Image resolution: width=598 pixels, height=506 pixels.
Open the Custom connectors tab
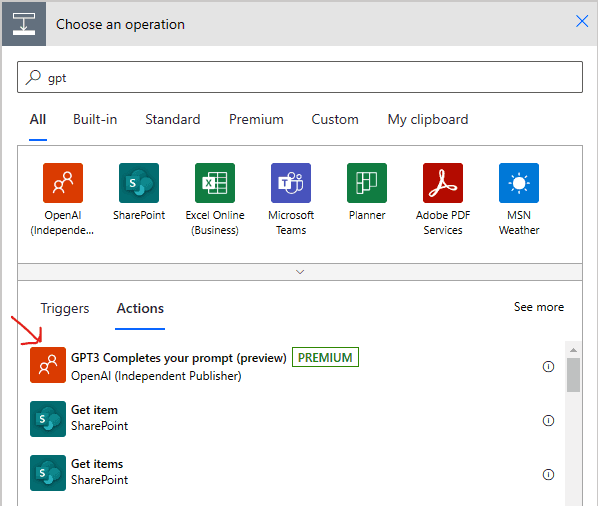tap(335, 120)
